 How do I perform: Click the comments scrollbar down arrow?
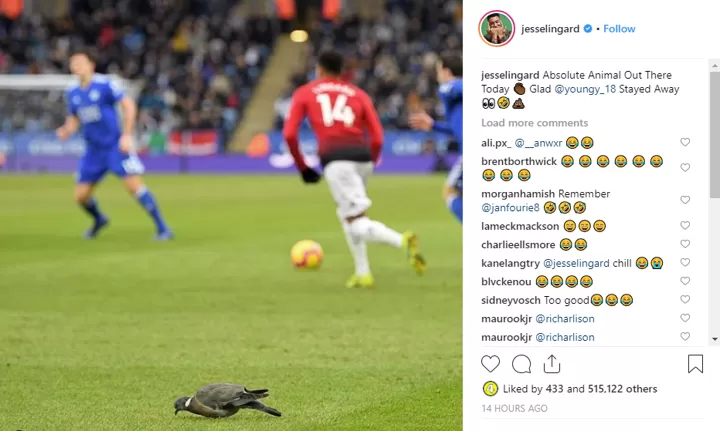714,339
